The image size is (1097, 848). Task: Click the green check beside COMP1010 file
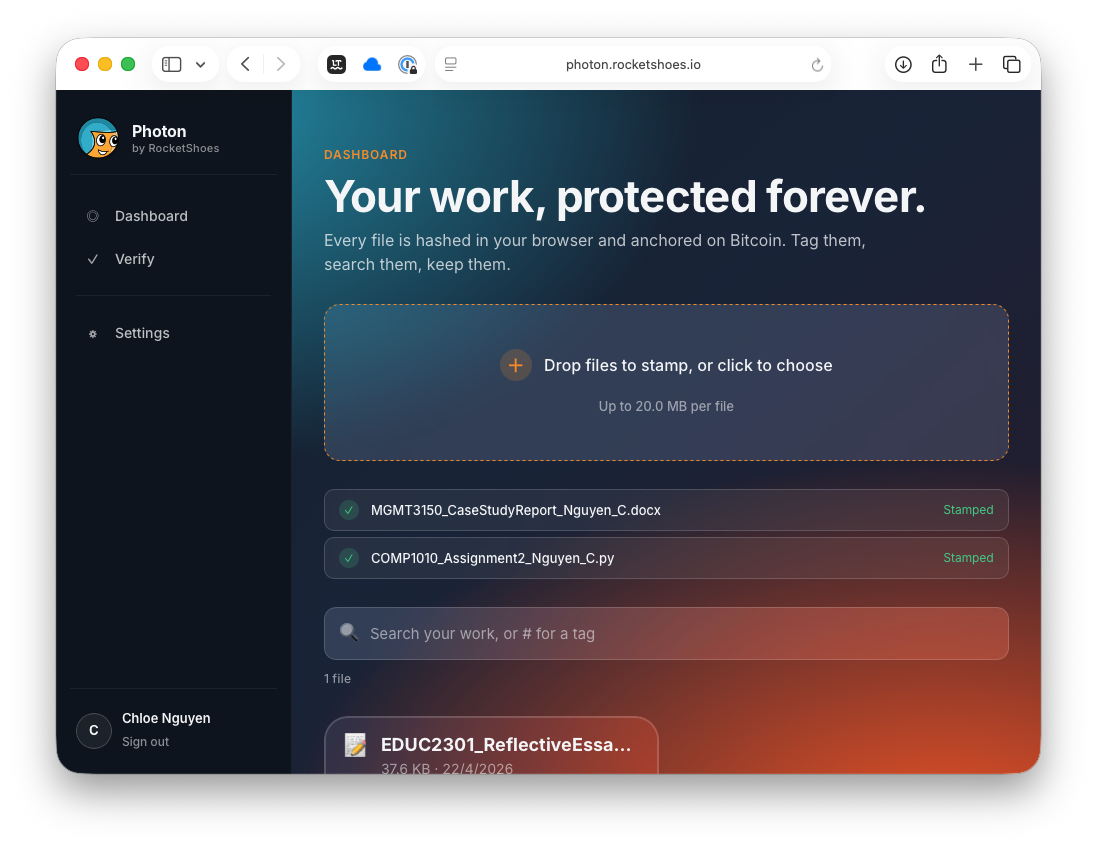tap(349, 558)
